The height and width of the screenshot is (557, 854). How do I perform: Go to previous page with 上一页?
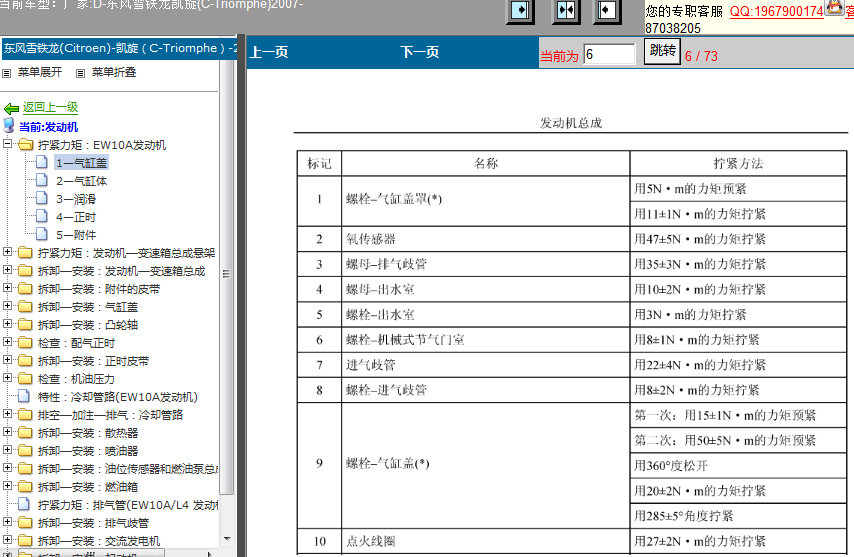pyautogui.click(x=269, y=52)
